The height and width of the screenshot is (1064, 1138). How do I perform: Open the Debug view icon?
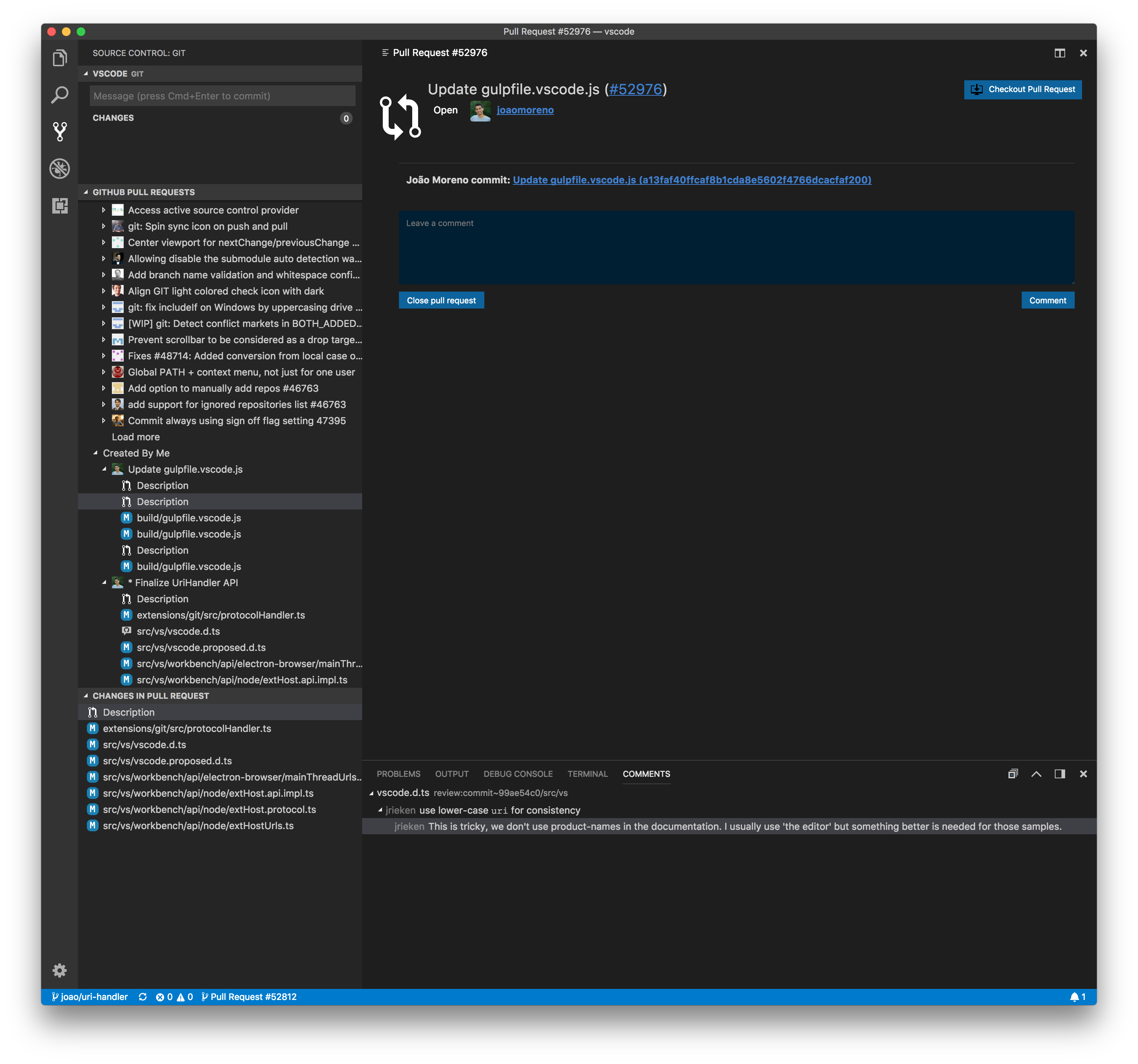coord(60,168)
